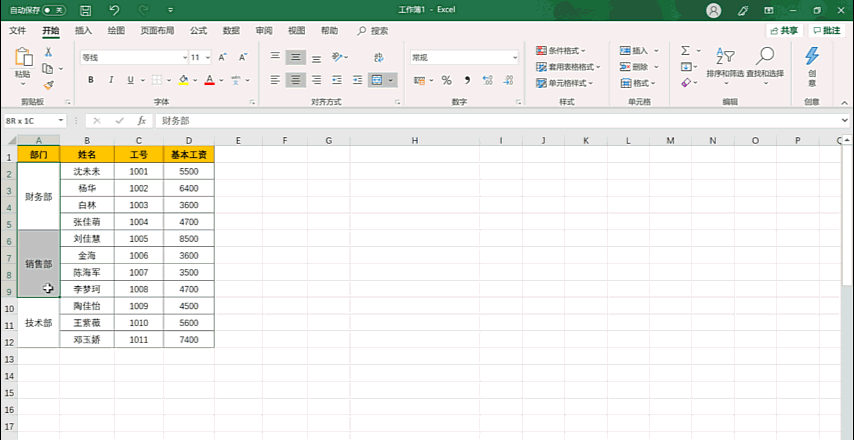Click the 批注 comments button
Viewport: 854px width, 440px height.
(826, 30)
